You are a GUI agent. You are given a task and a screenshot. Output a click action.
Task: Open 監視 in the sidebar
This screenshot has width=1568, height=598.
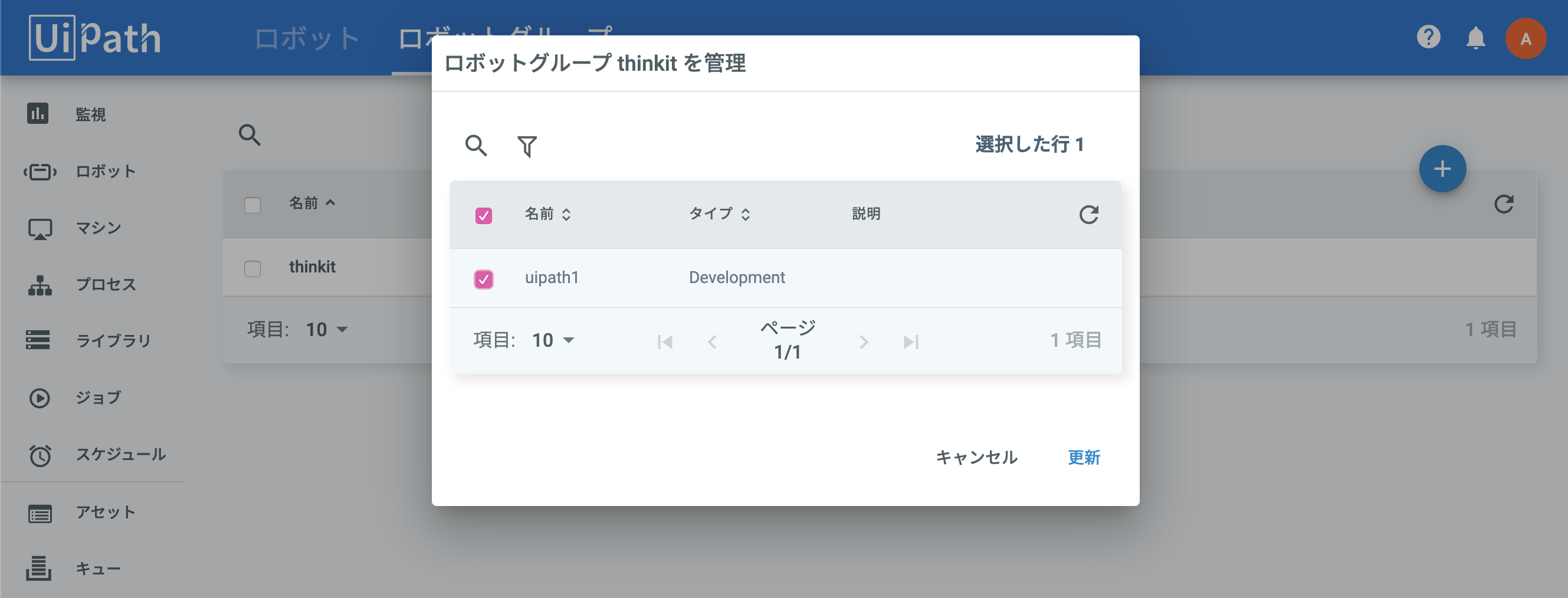tap(90, 114)
